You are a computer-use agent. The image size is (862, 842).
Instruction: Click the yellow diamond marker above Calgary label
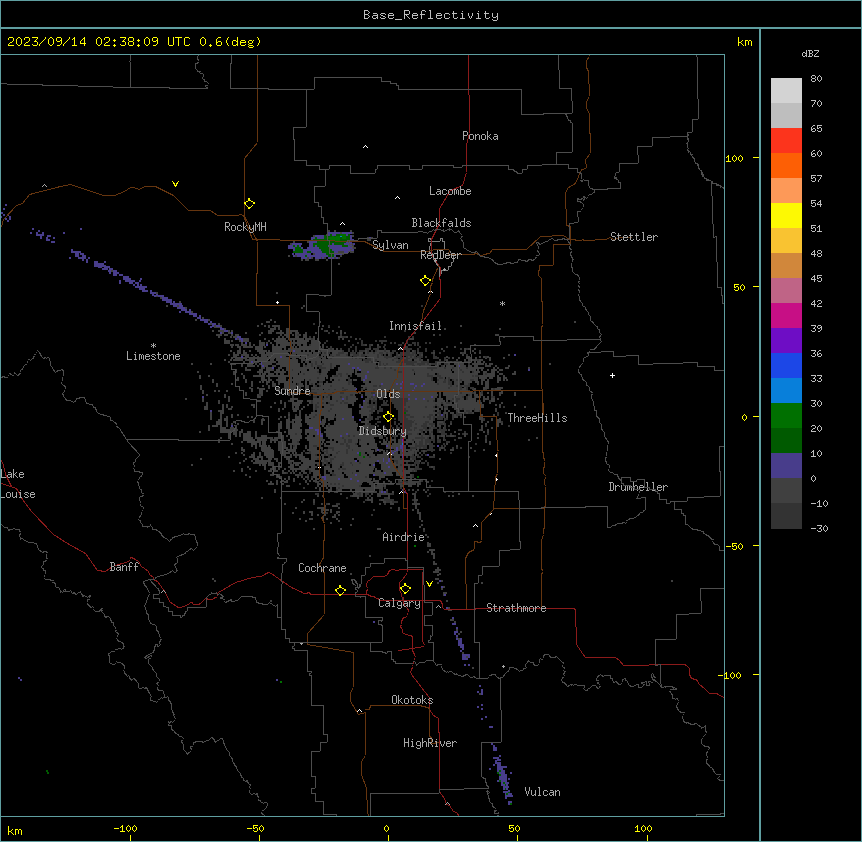click(x=405, y=589)
